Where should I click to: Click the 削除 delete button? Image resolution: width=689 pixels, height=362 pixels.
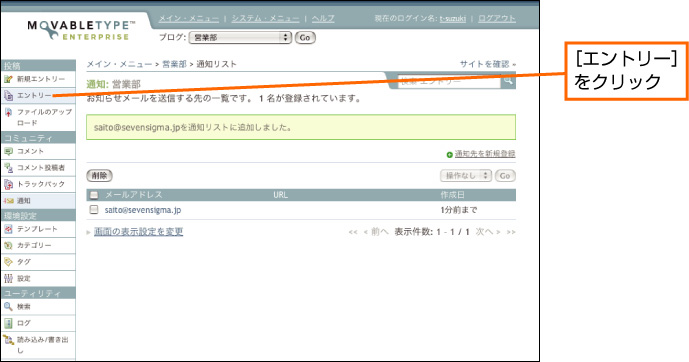click(99, 176)
